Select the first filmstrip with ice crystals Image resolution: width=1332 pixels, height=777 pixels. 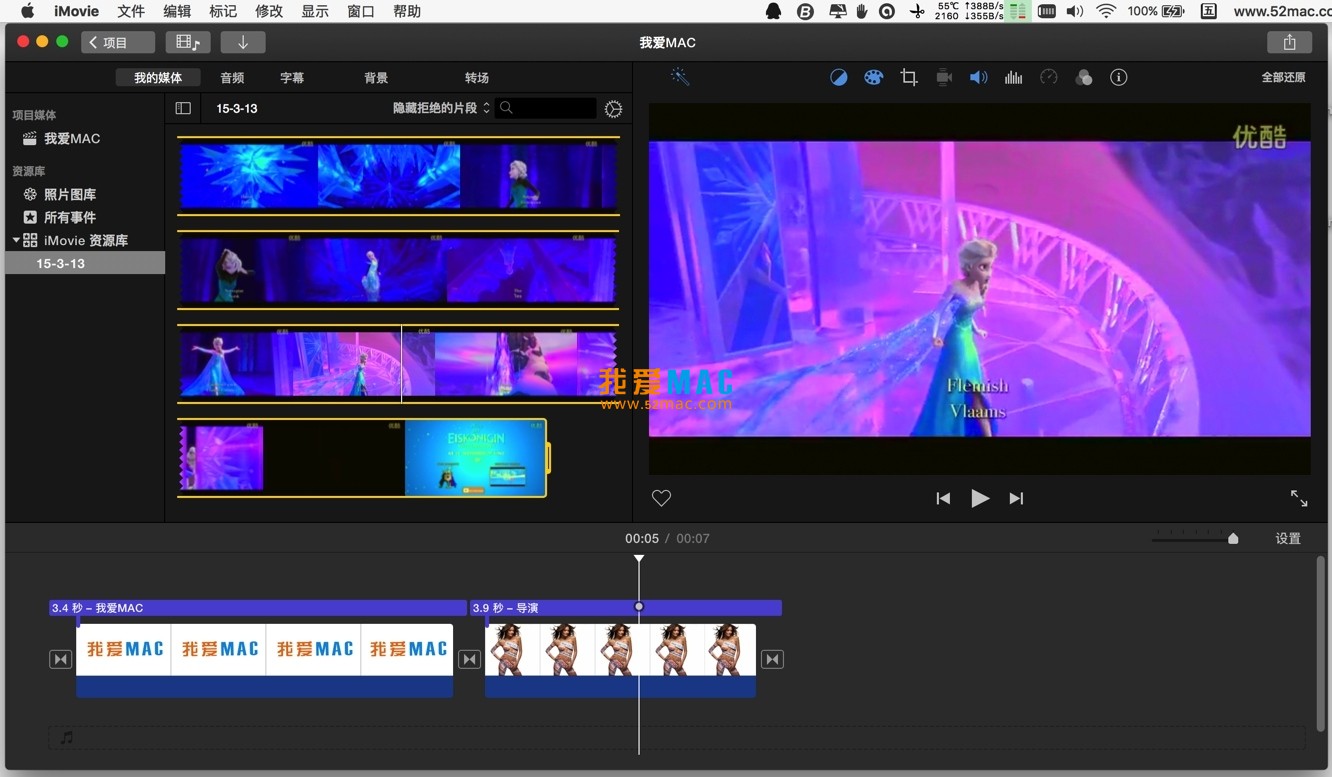coord(398,175)
